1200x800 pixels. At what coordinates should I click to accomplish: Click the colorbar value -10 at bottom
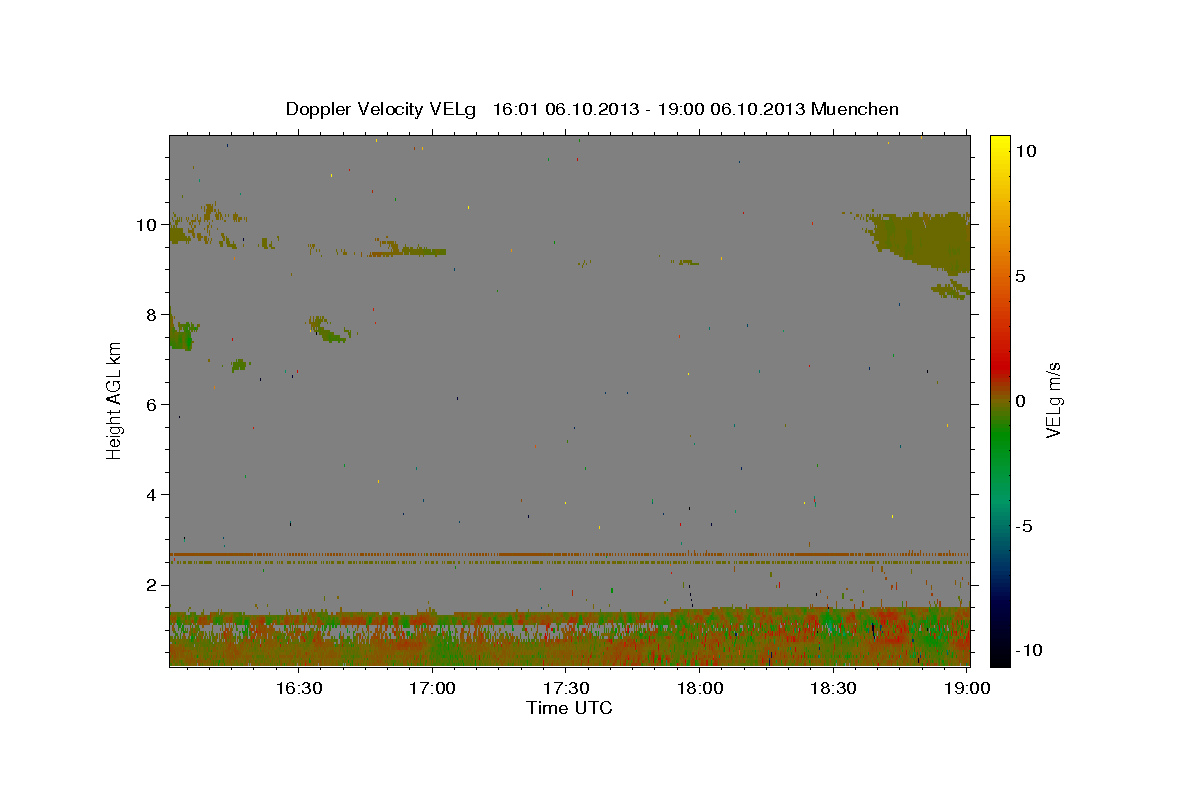1028,651
